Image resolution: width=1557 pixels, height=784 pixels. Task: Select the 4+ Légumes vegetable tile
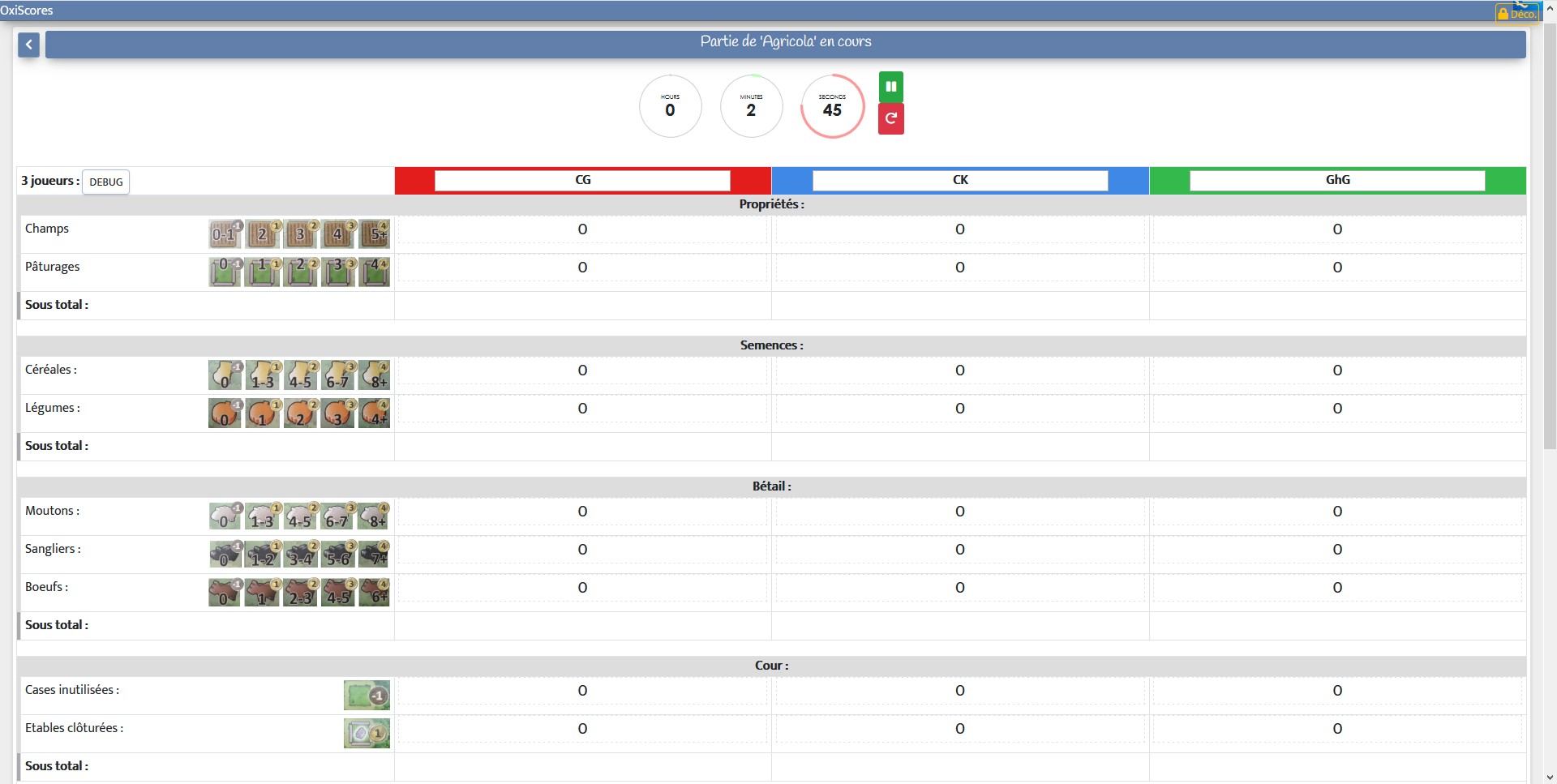pyautogui.click(x=375, y=413)
